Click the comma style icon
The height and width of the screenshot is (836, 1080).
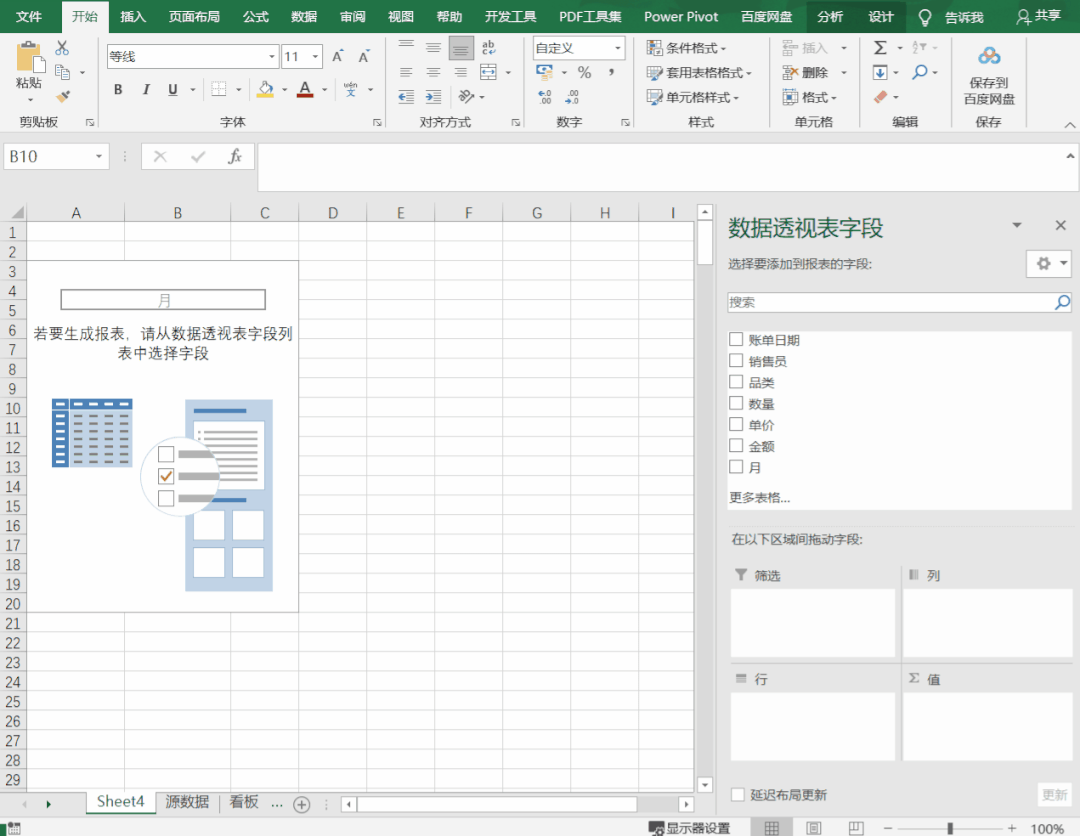pyautogui.click(x=610, y=72)
